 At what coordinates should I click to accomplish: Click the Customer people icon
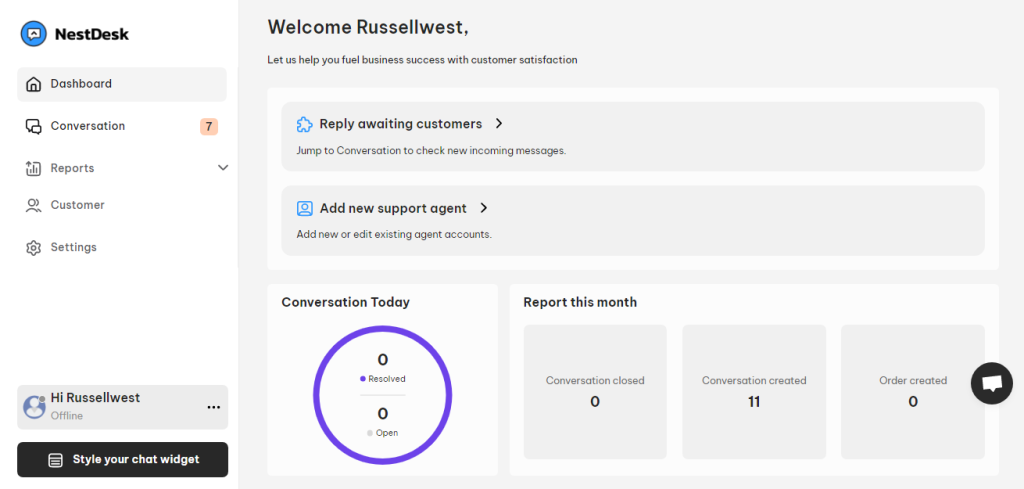point(33,206)
